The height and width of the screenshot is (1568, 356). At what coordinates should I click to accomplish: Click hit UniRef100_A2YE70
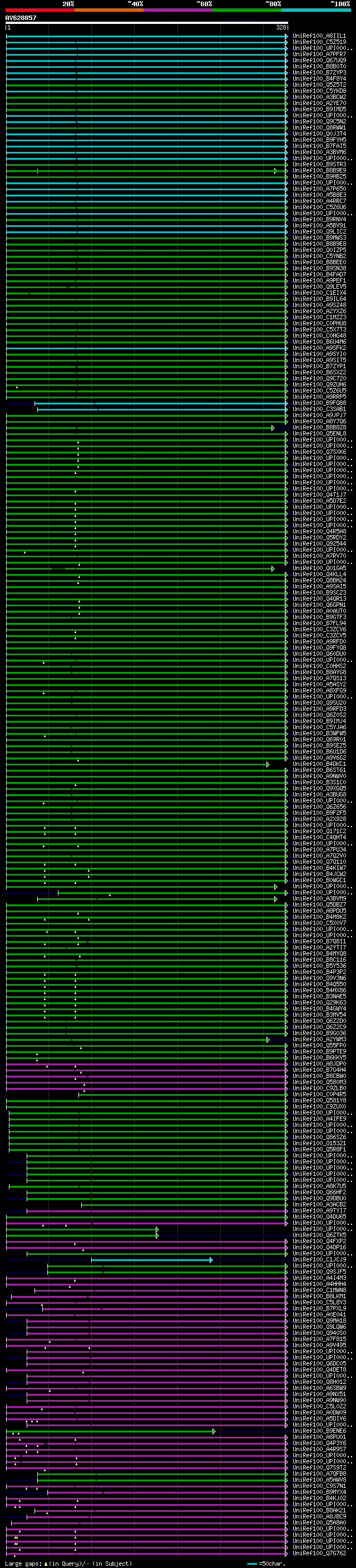(x=319, y=103)
